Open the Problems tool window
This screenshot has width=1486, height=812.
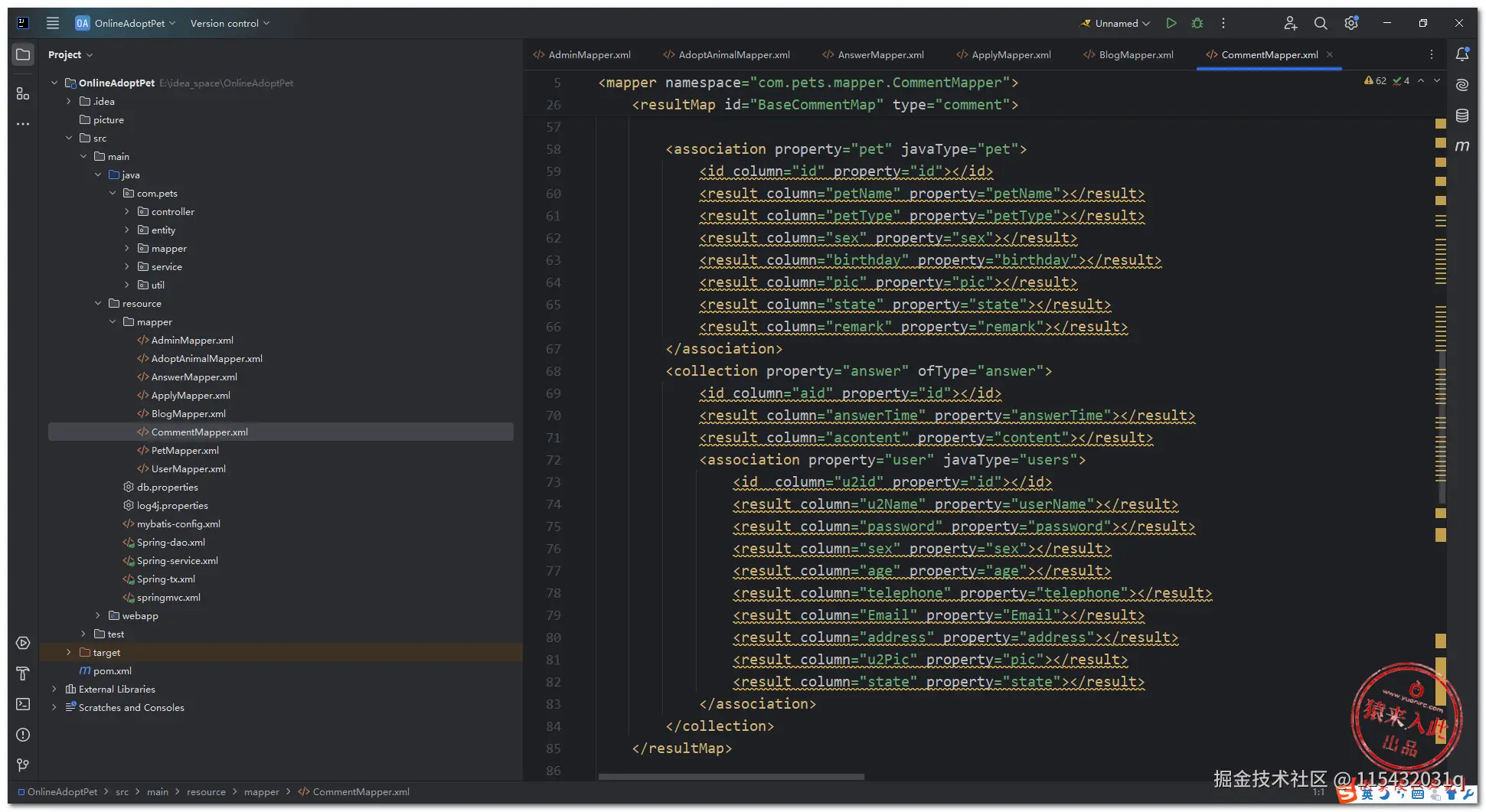[23, 735]
